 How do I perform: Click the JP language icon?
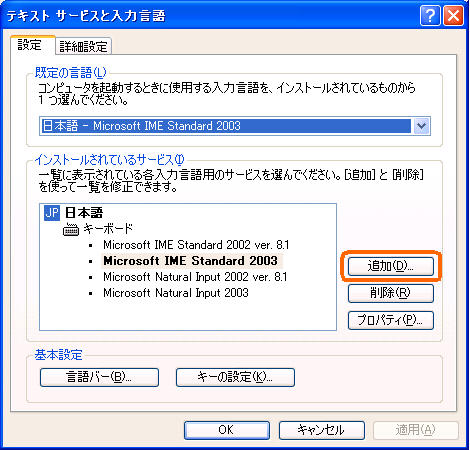pyautogui.click(x=52, y=213)
